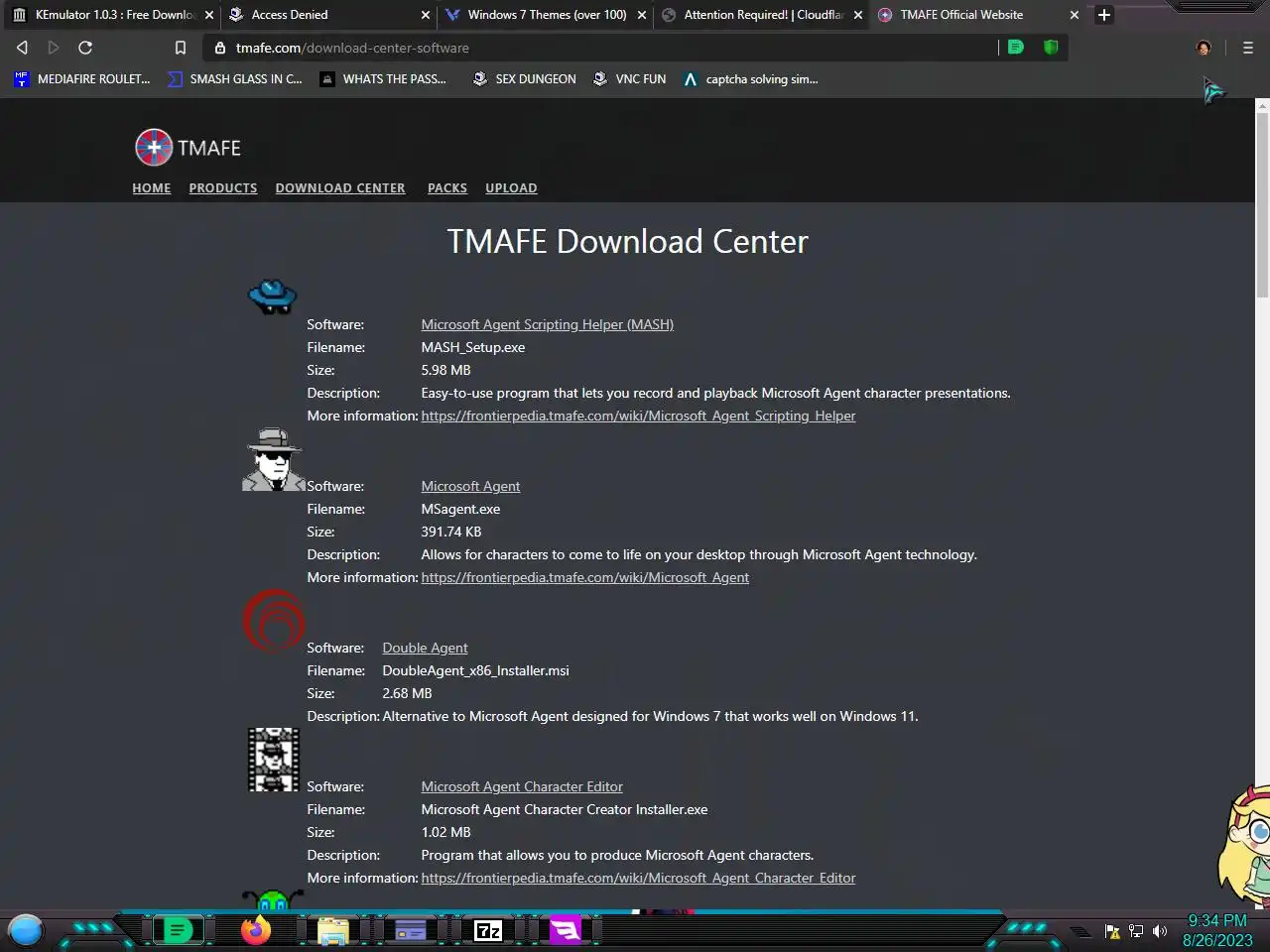1270x952 pixels.
Task: Click the page vertical scrollbar thumb
Action: (x=1262, y=203)
